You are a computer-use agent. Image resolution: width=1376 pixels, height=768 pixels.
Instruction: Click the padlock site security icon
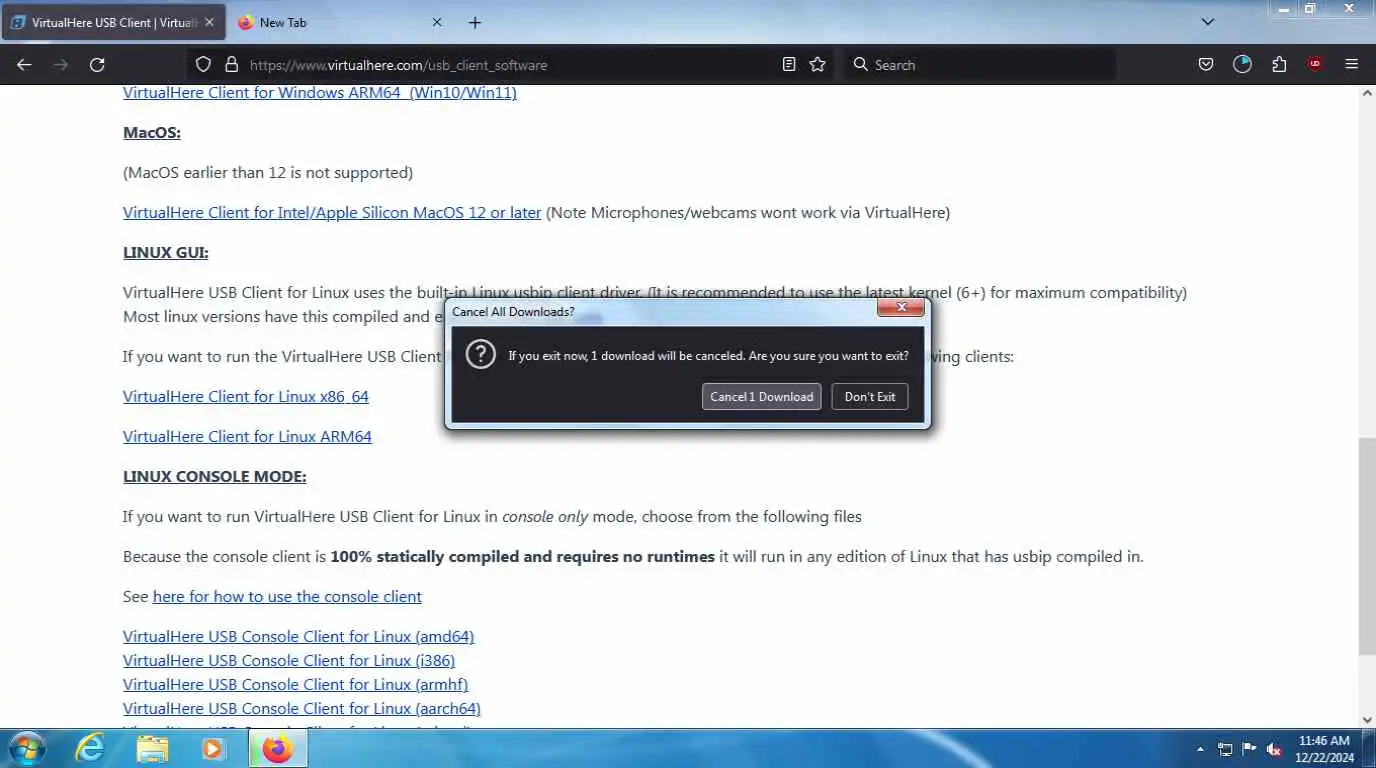point(231,64)
